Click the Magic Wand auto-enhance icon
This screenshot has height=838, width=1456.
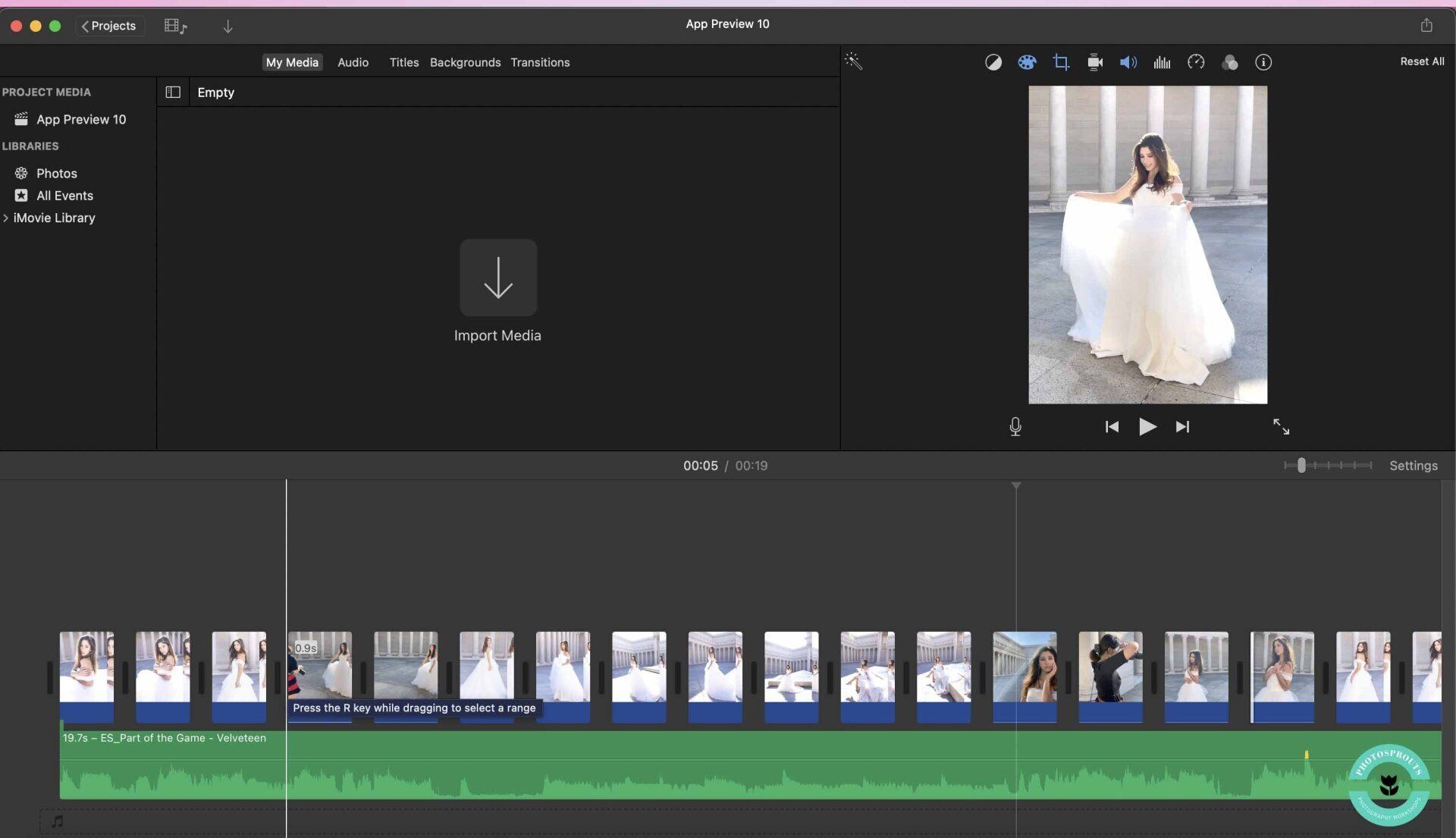pyautogui.click(x=854, y=61)
